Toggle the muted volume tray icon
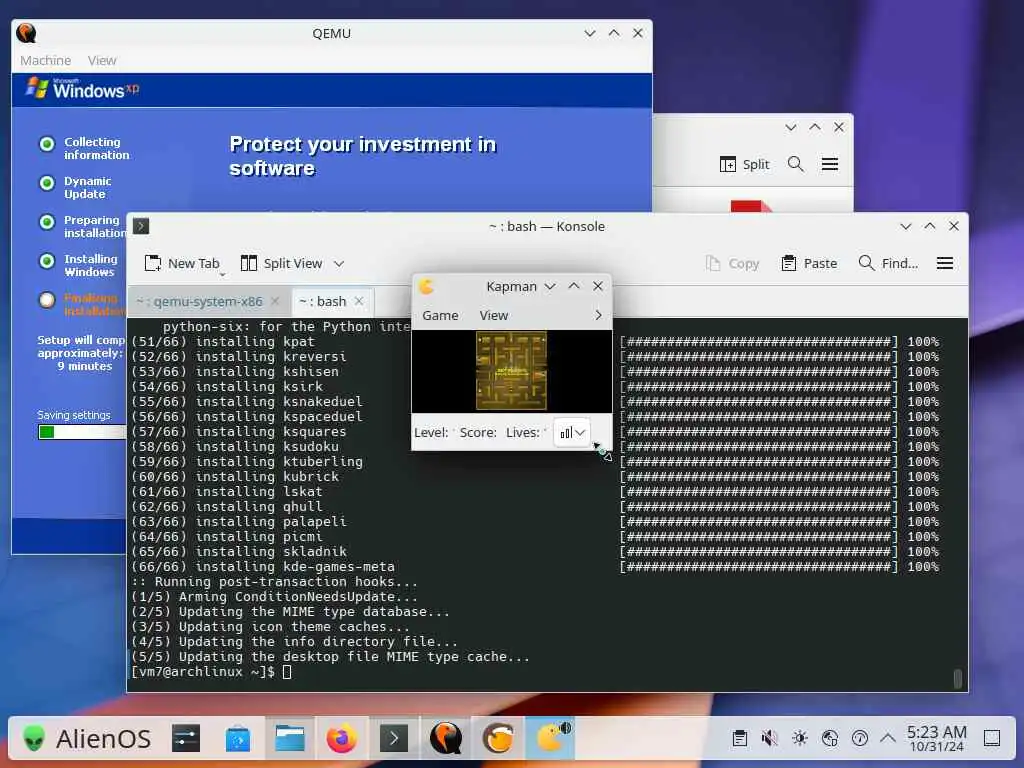Image resolution: width=1024 pixels, height=768 pixels. point(769,739)
